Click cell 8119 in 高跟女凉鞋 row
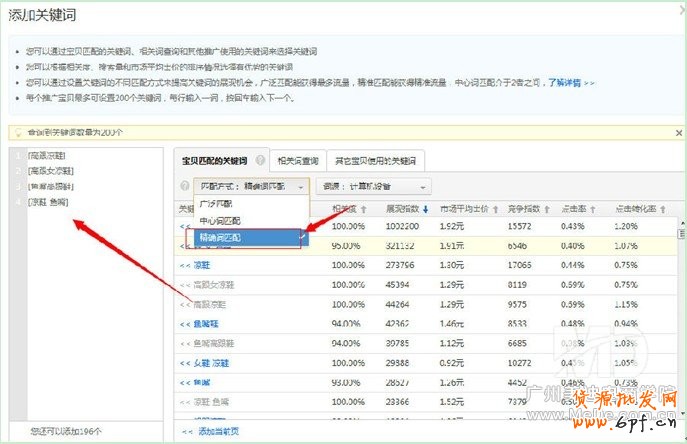687x444 pixels. pos(517,285)
